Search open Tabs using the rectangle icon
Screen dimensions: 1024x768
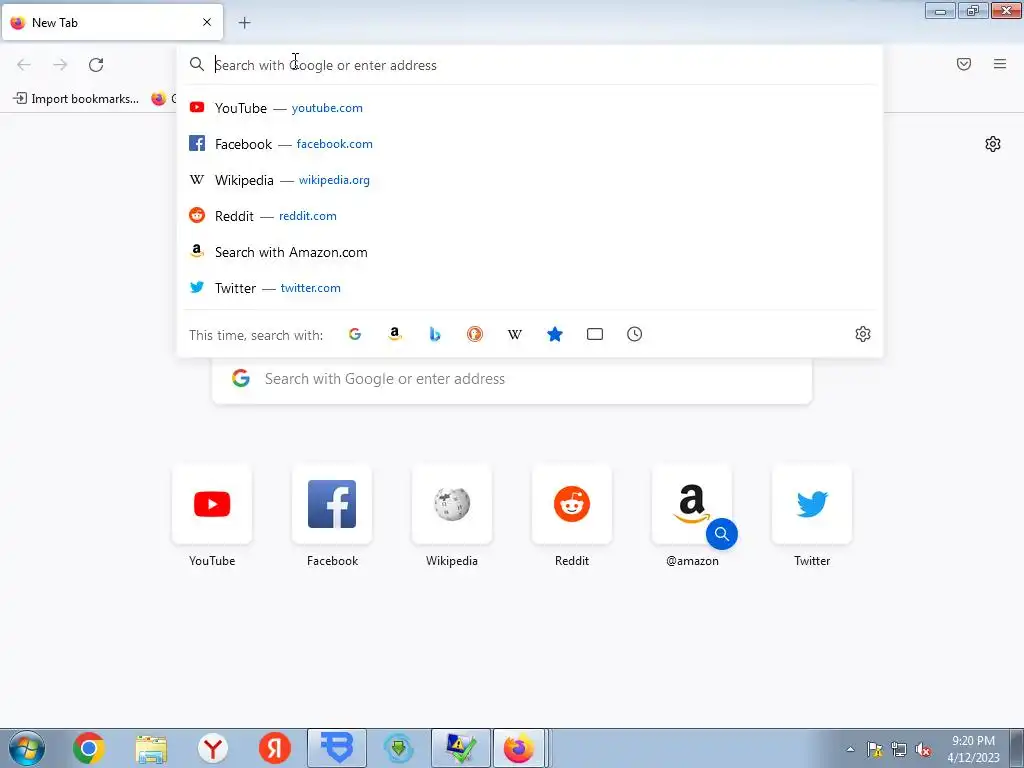[594, 334]
